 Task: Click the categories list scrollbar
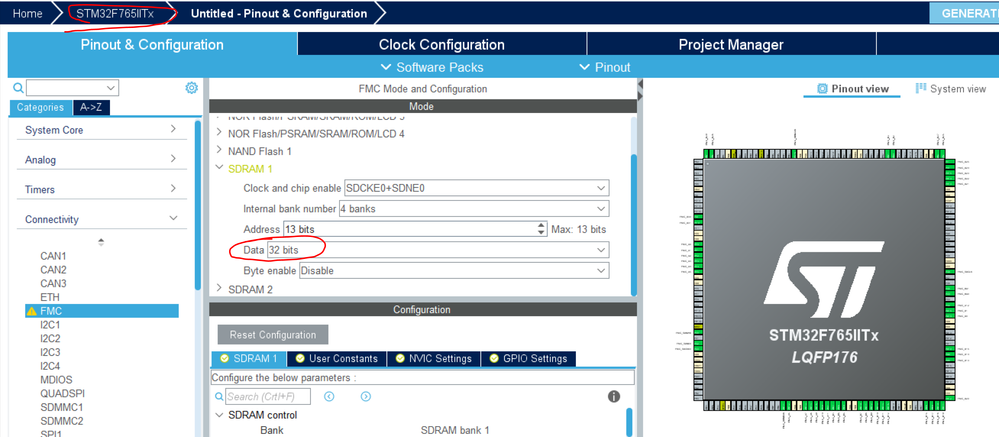(198, 204)
